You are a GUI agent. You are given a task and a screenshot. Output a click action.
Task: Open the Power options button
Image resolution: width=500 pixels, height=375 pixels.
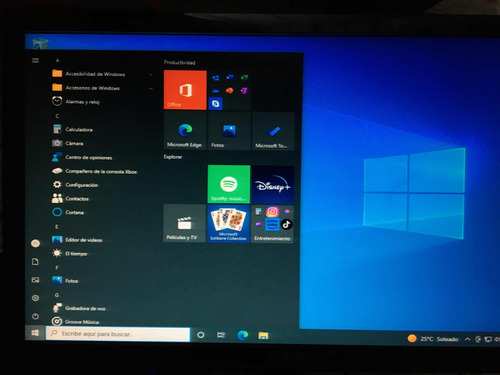pyautogui.click(x=35, y=316)
